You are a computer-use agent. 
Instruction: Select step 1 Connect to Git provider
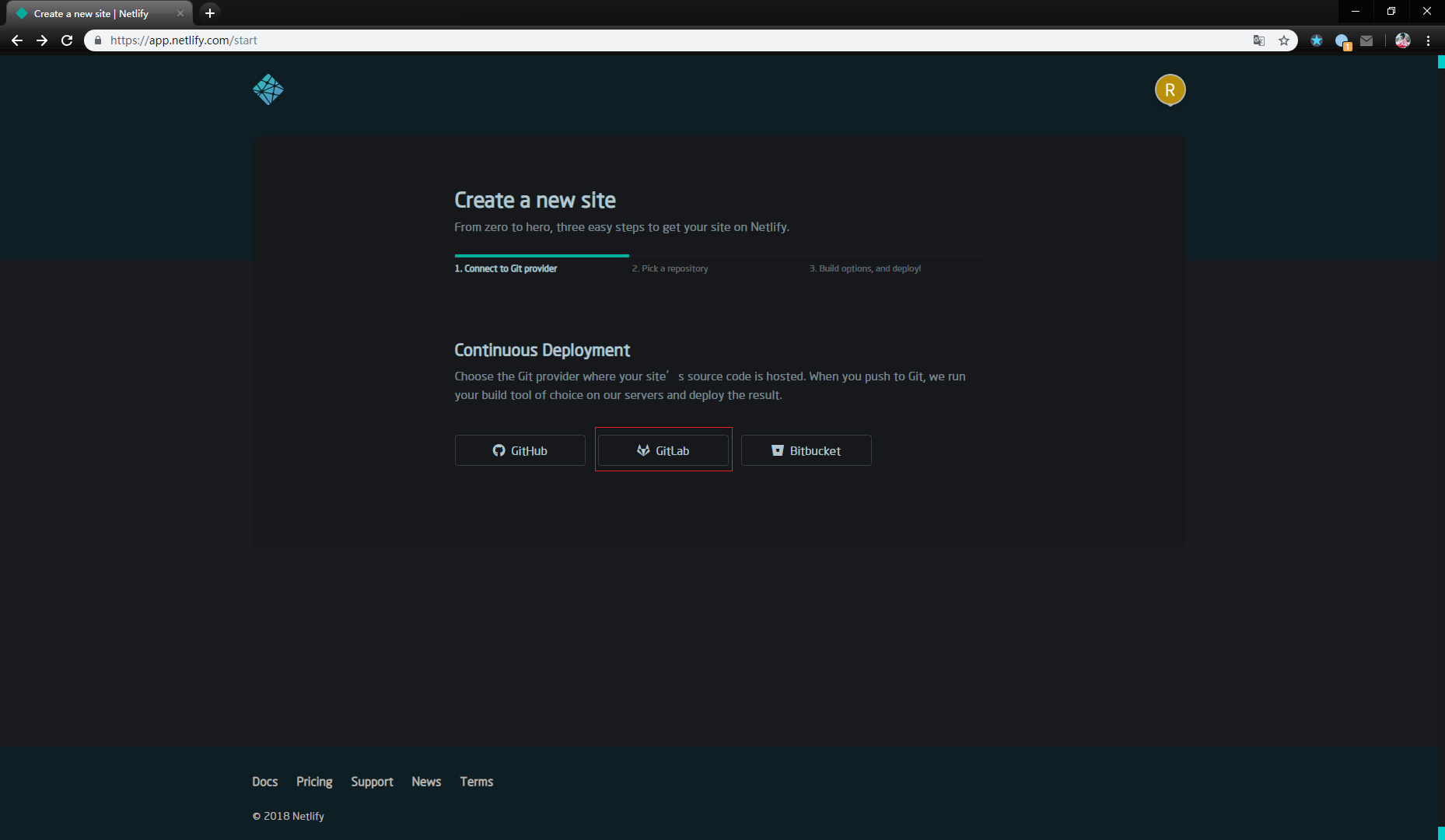point(506,268)
